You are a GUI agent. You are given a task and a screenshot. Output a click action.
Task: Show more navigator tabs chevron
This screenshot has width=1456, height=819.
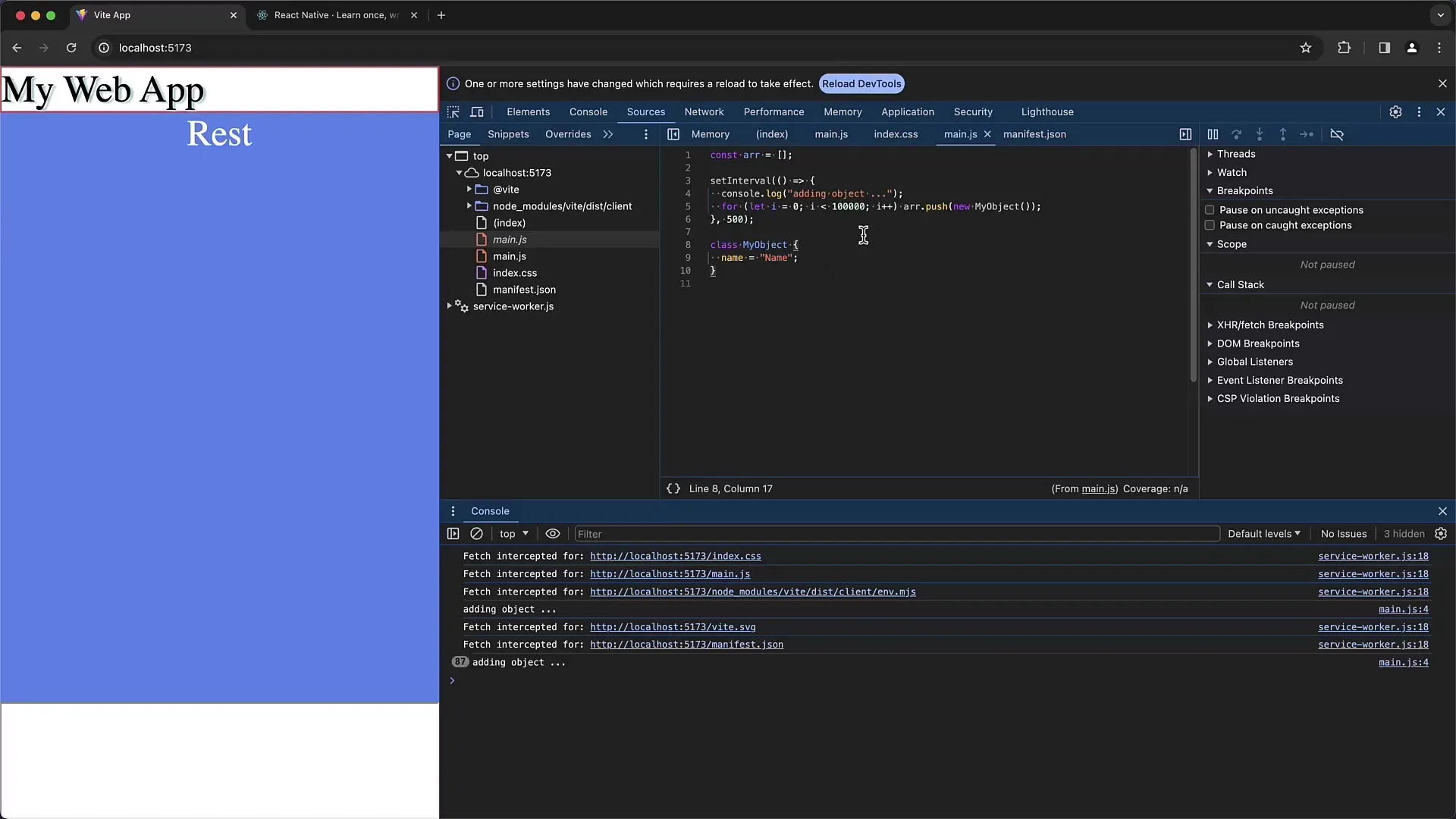[607, 134]
